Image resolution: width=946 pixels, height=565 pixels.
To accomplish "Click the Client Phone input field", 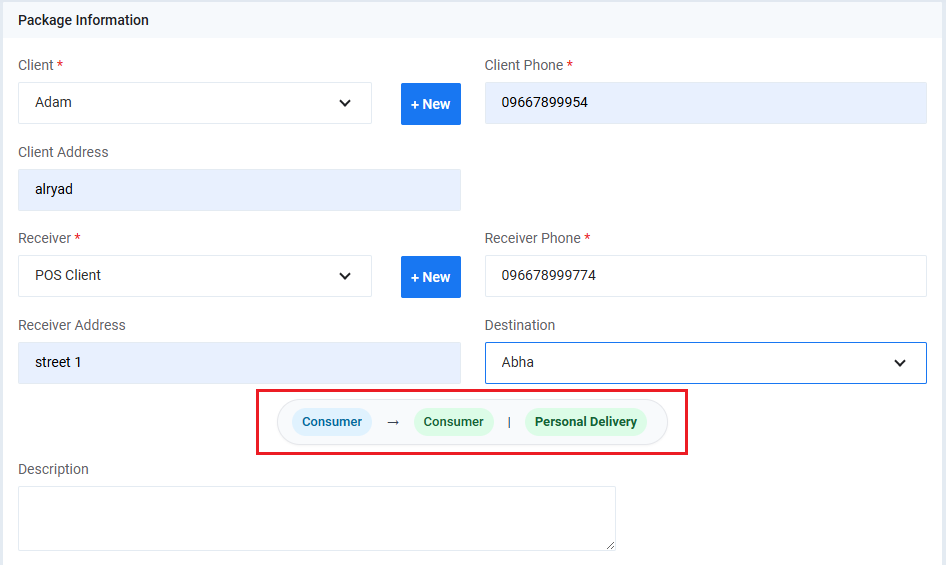I will [x=705, y=103].
